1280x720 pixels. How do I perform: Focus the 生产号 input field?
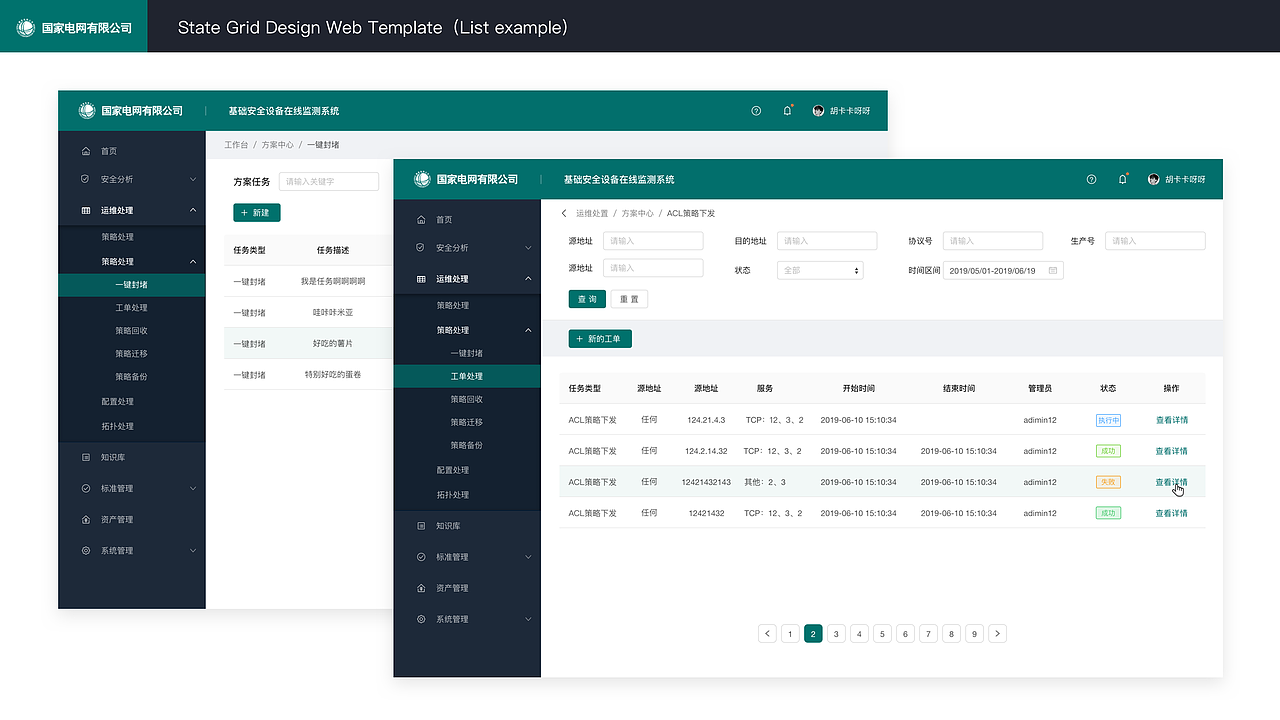pos(1155,241)
